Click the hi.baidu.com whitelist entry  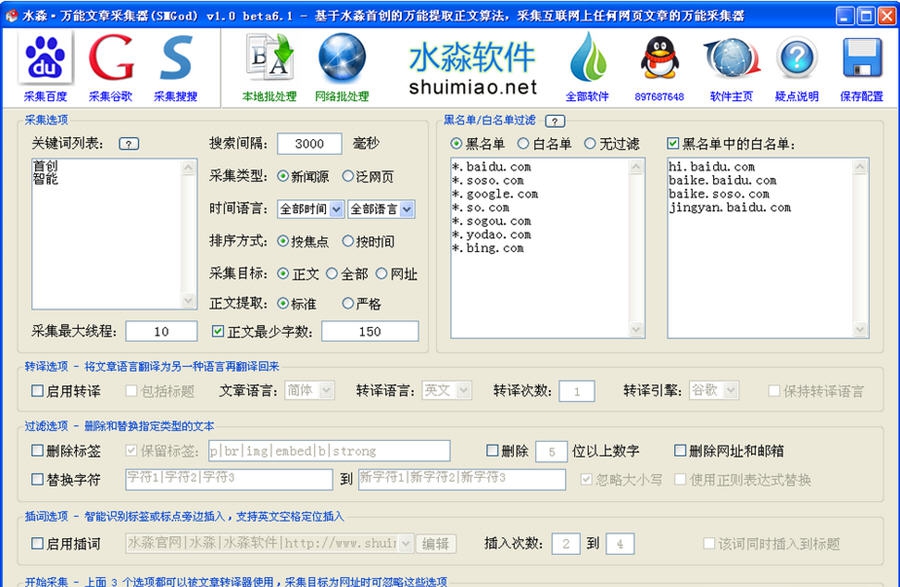[x=711, y=166]
